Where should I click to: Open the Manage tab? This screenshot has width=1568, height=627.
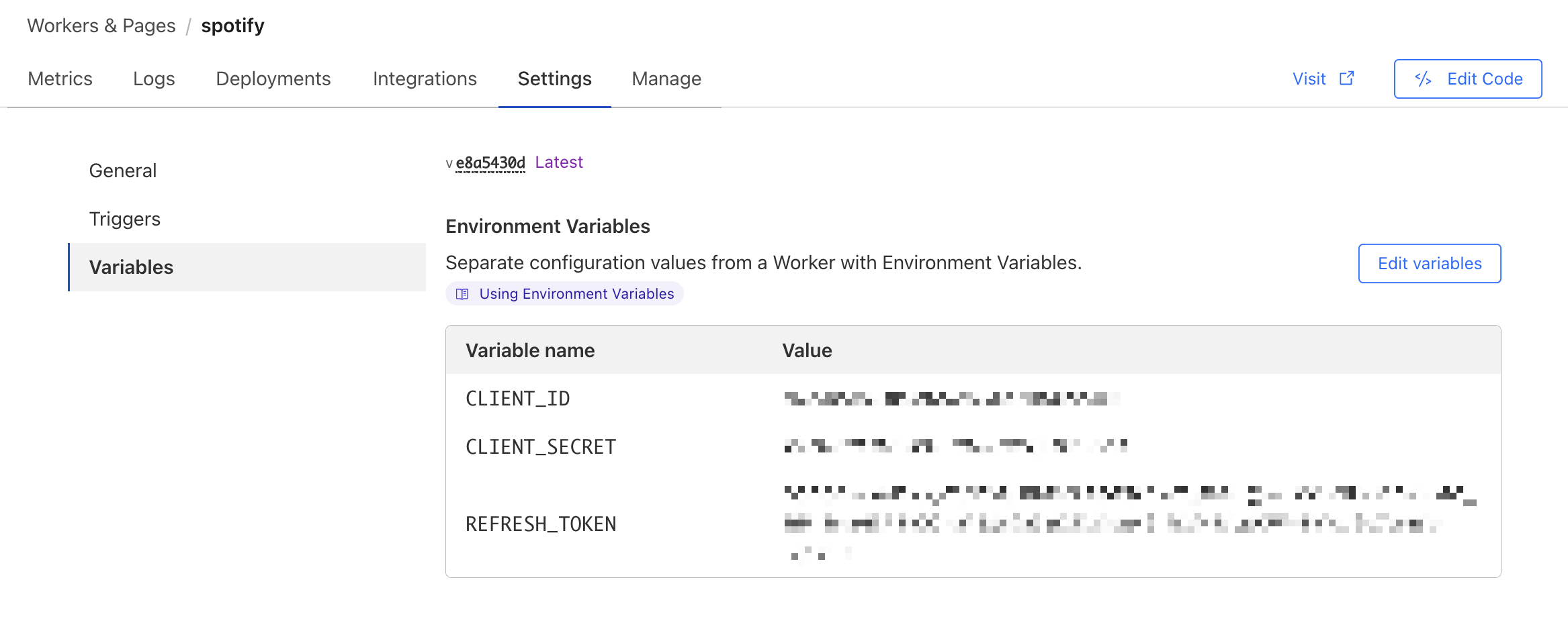click(x=666, y=79)
